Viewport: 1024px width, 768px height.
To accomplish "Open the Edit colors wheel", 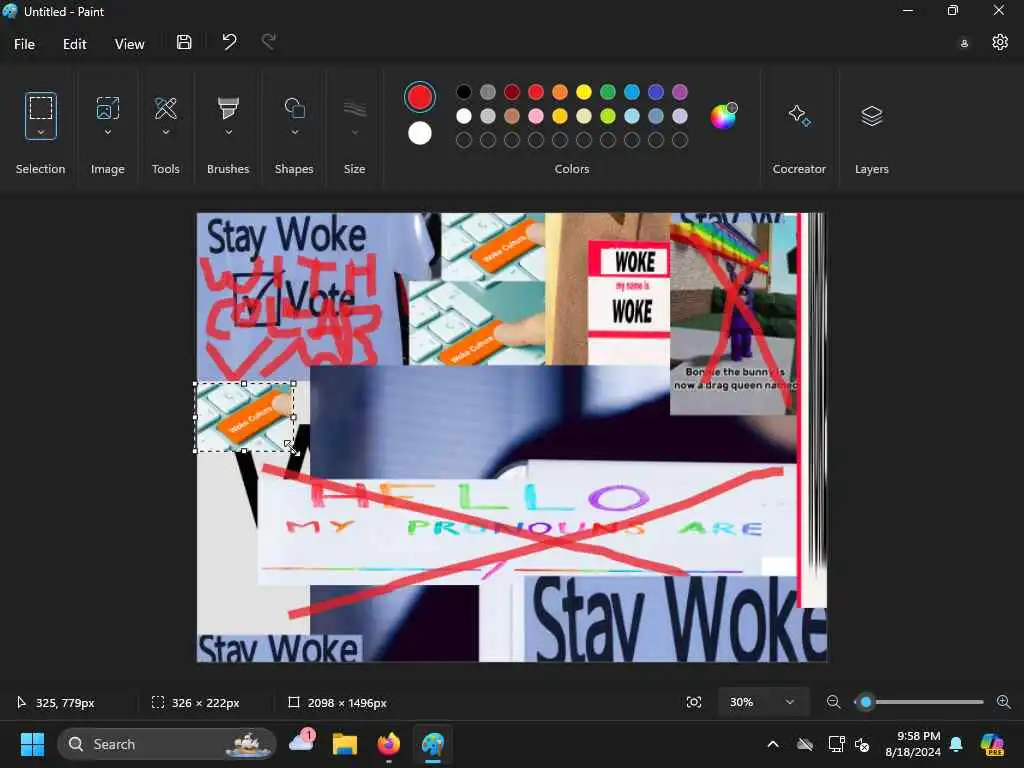I will (x=723, y=116).
